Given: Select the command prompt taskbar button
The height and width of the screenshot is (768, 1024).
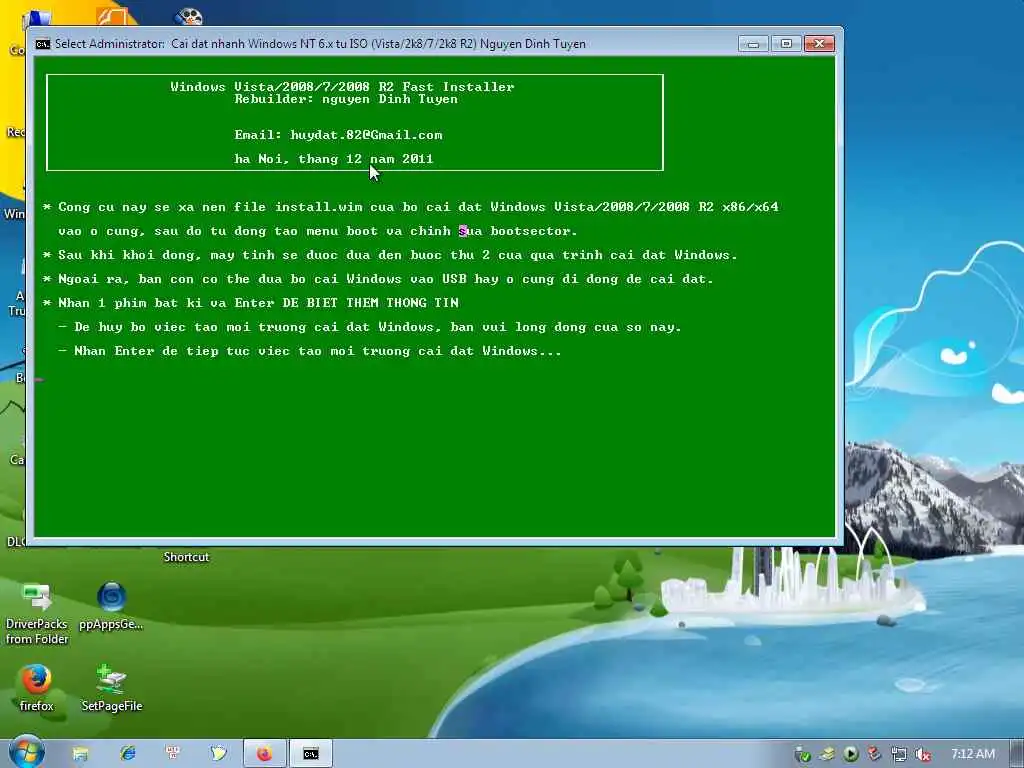Looking at the screenshot, I should coord(311,754).
